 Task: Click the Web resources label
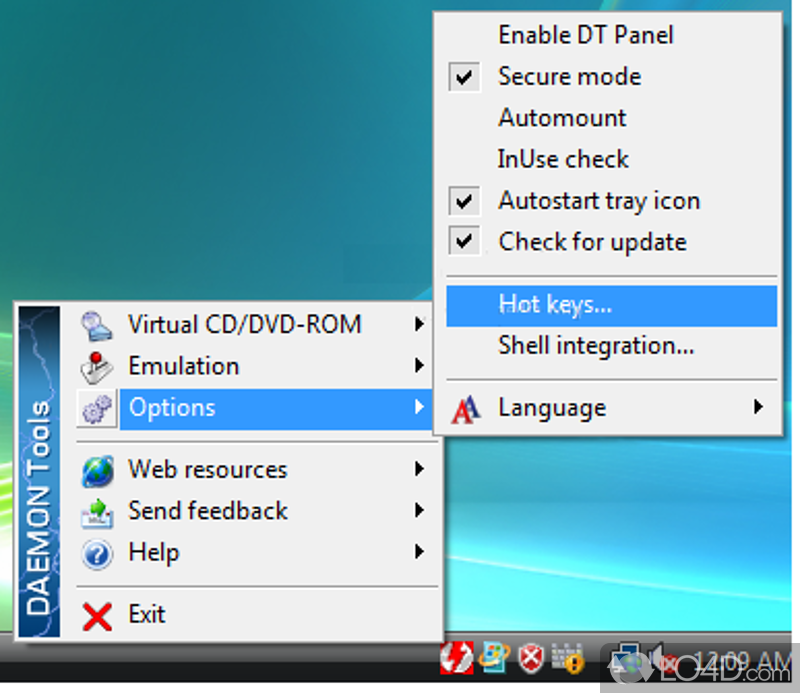[x=208, y=469]
